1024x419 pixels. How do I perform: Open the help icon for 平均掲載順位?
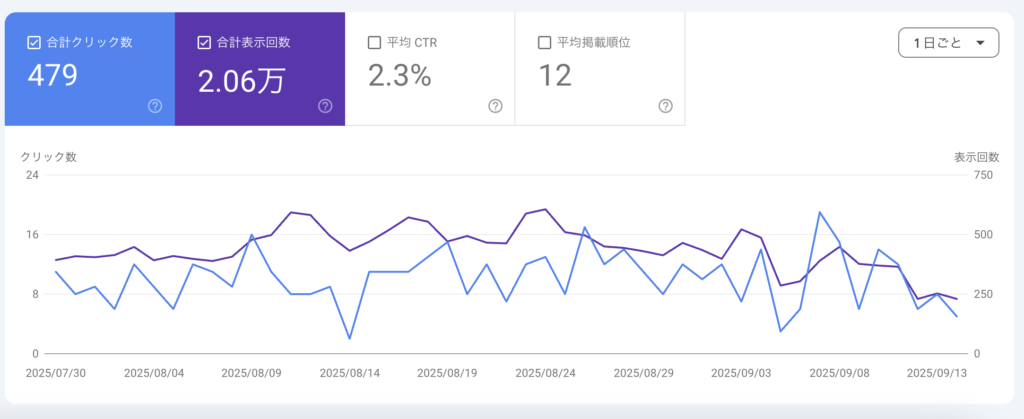[665, 106]
